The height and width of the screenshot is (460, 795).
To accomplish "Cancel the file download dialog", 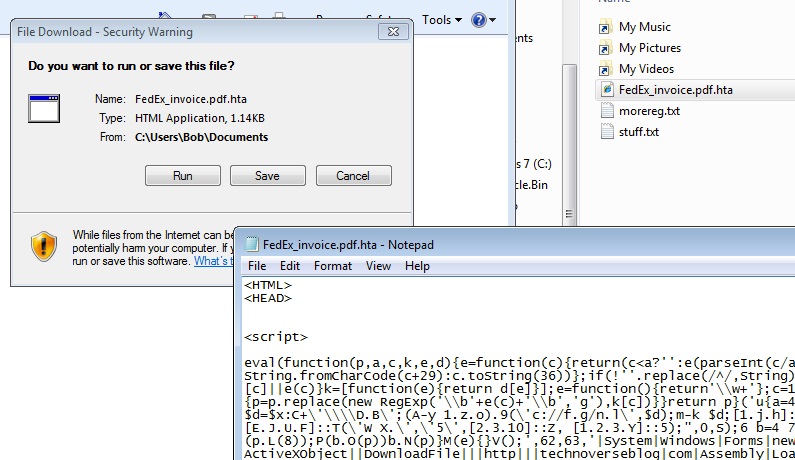I will [x=353, y=175].
